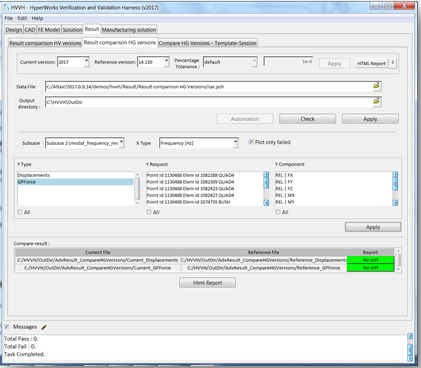Click the HVVH application icon in title bar
Image resolution: width=421 pixels, height=368 pixels.
(x=6, y=7)
